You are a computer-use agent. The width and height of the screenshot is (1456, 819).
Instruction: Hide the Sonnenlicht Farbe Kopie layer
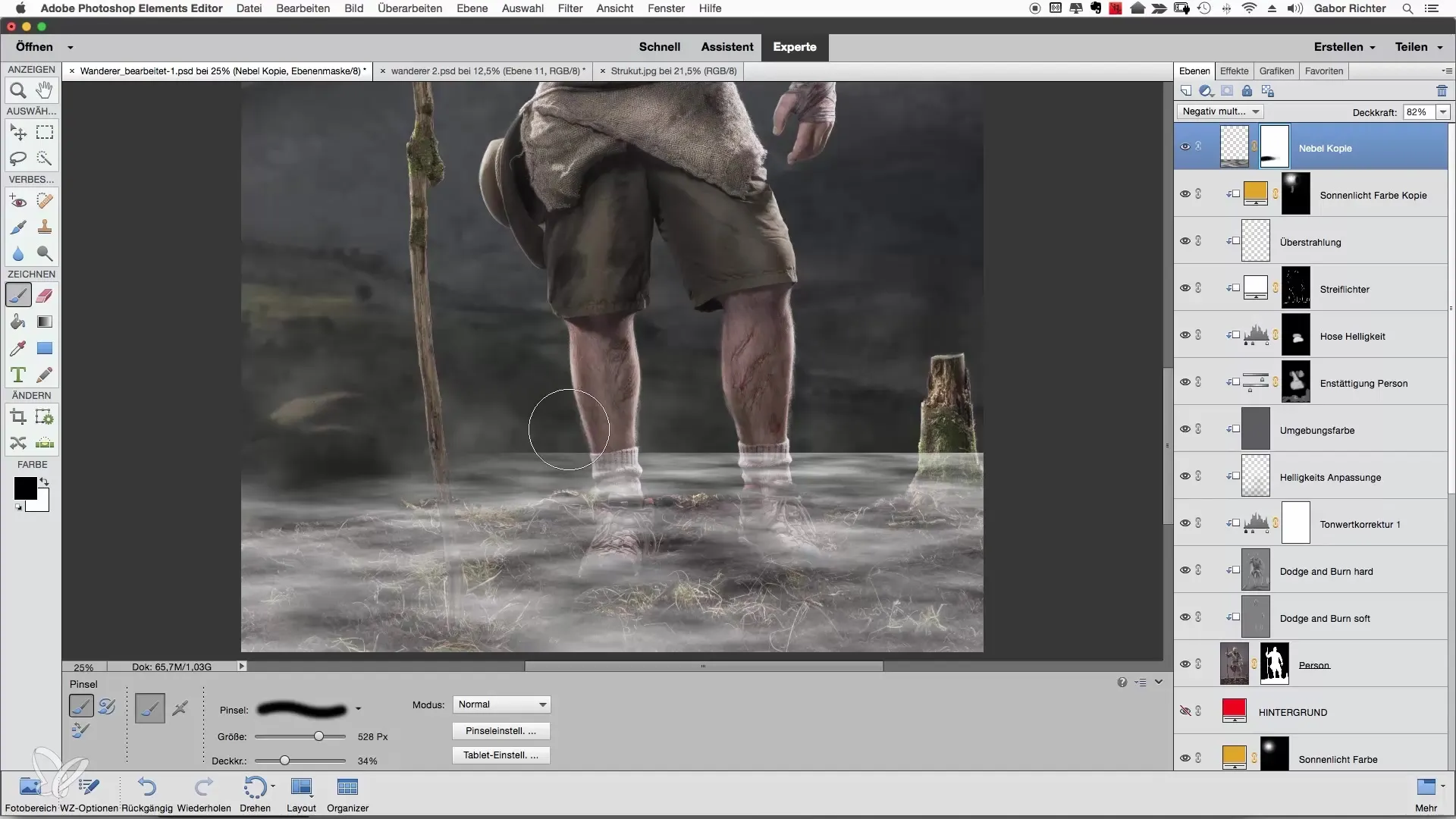coord(1185,194)
